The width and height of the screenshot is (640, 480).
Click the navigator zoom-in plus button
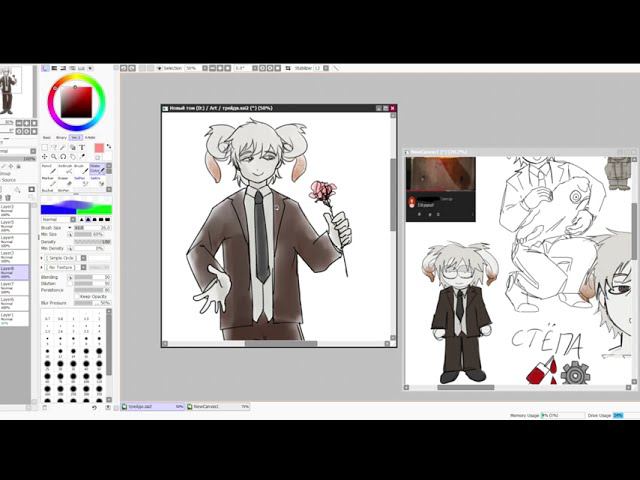point(27,123)
